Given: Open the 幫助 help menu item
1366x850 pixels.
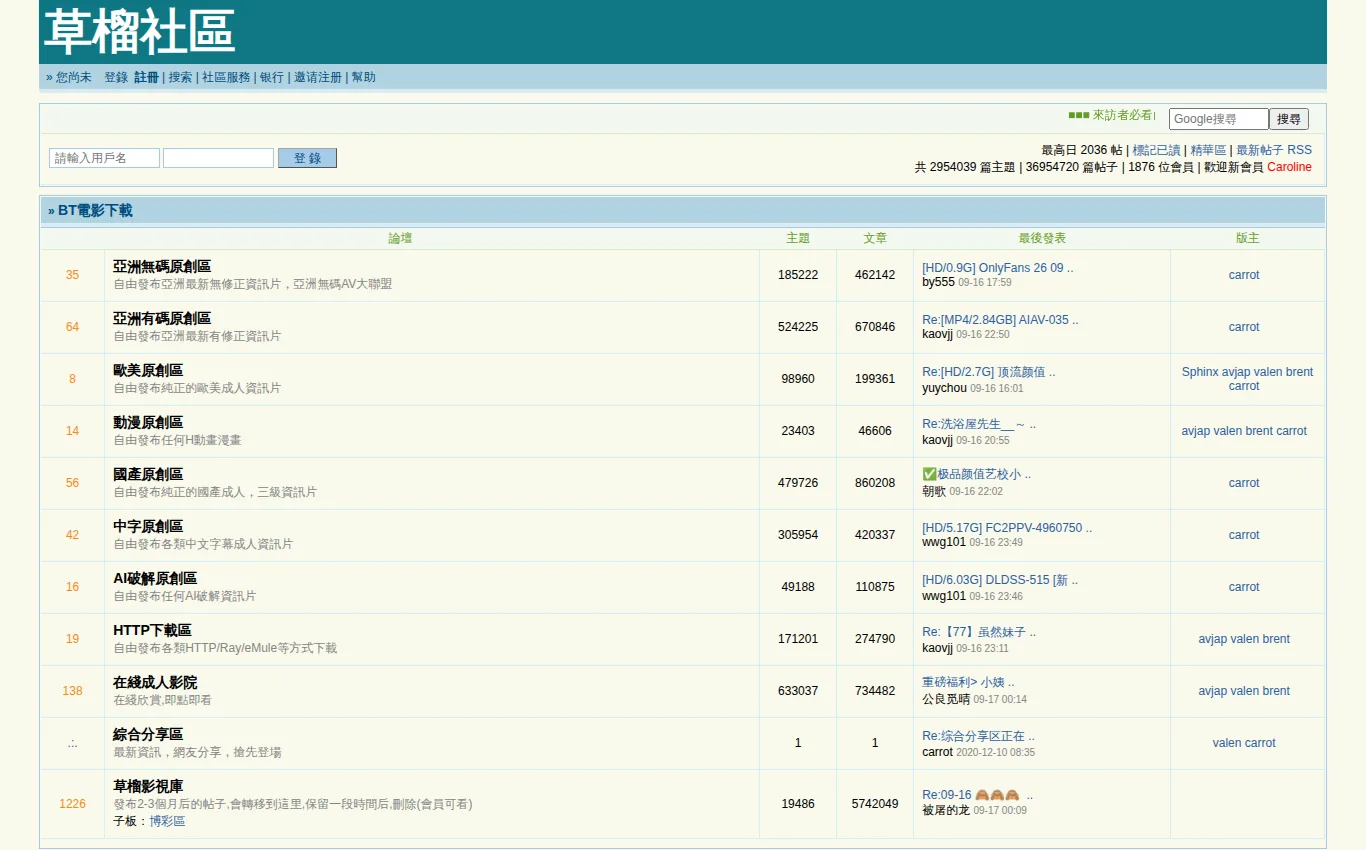Looking at the screenshot, I should (x=364, y=77).
